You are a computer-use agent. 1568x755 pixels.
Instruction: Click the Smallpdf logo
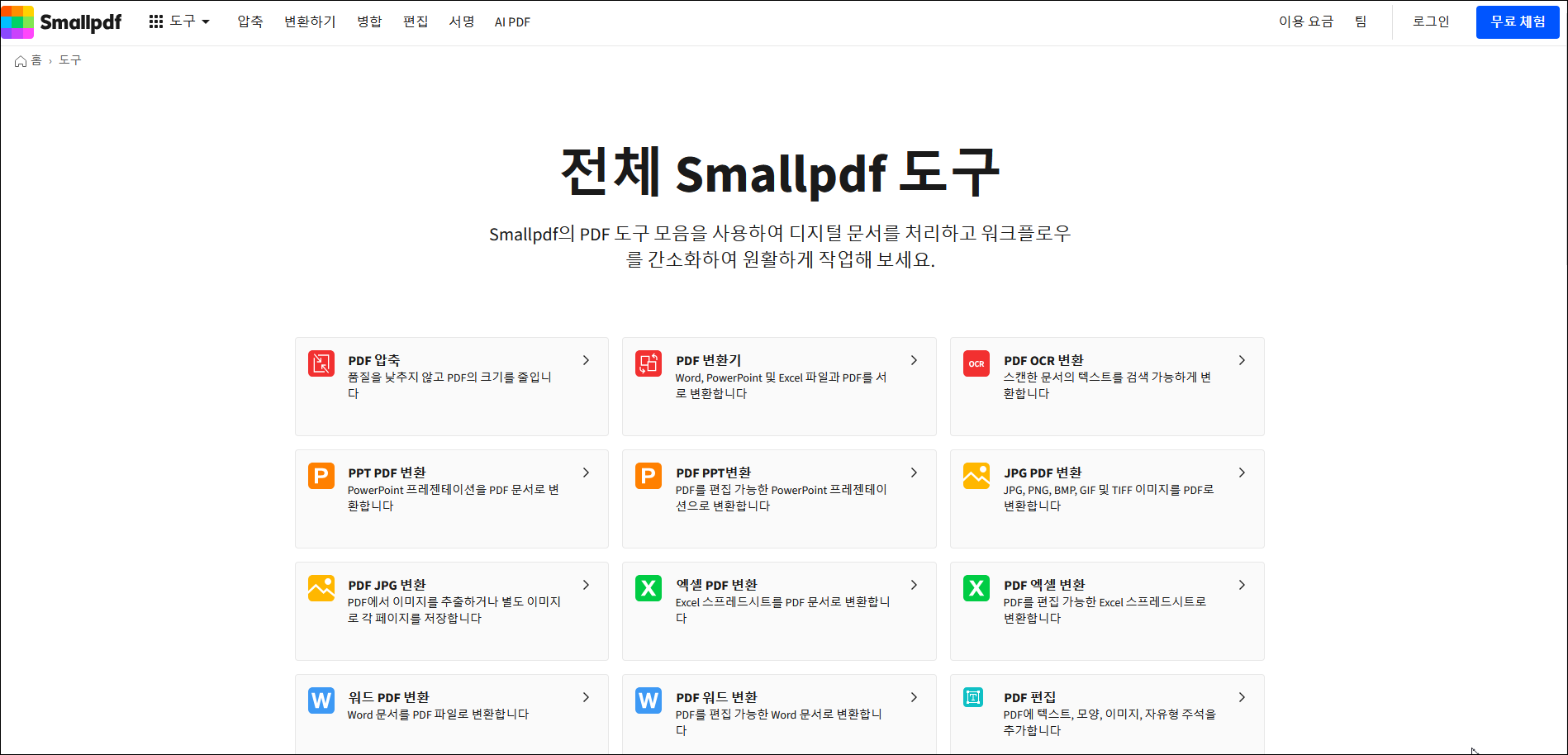click(62, 22)
